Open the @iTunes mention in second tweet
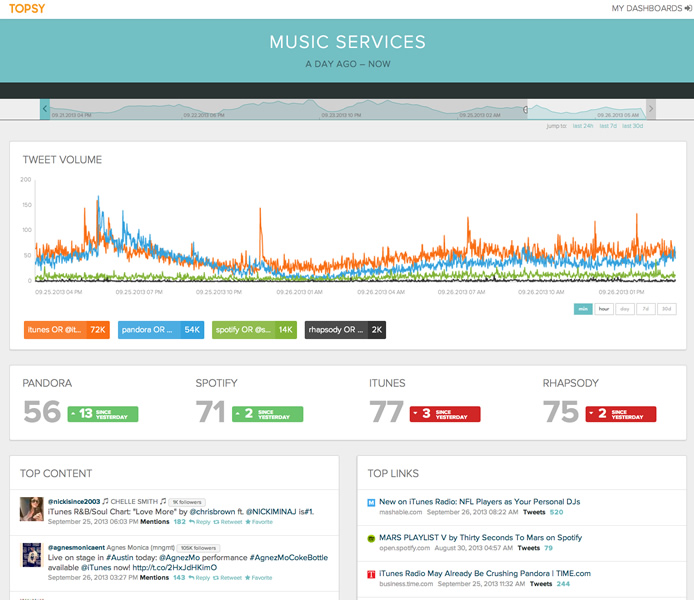 tap(96, 568)
